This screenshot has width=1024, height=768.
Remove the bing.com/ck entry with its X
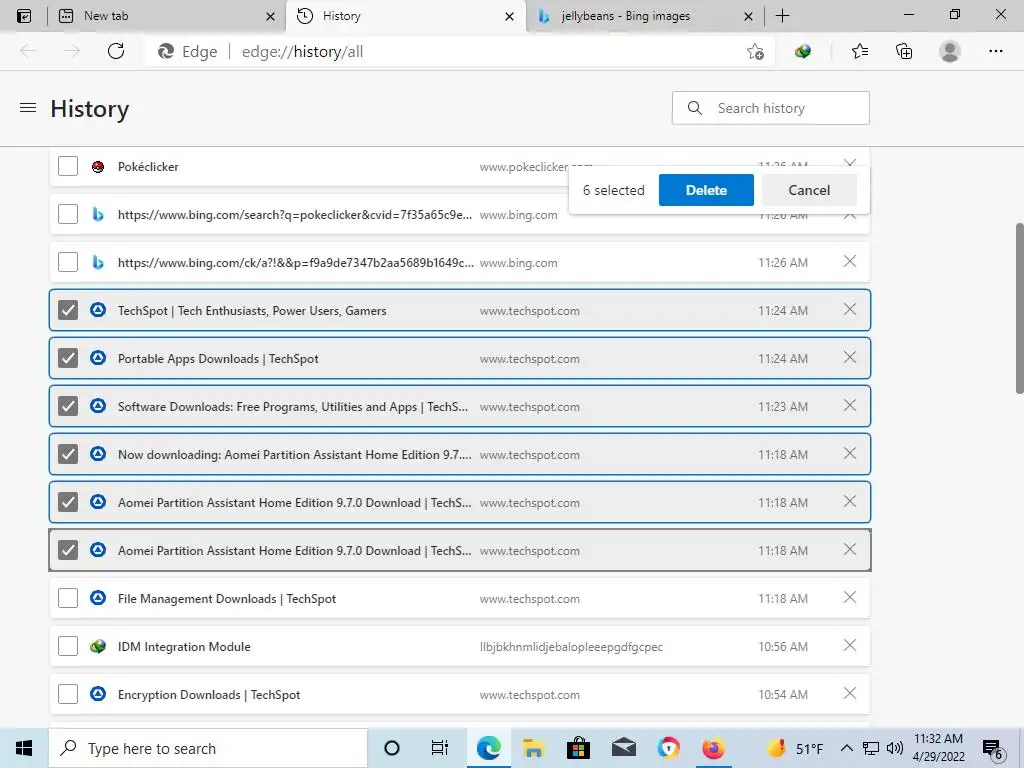click(x=850, y=261)
